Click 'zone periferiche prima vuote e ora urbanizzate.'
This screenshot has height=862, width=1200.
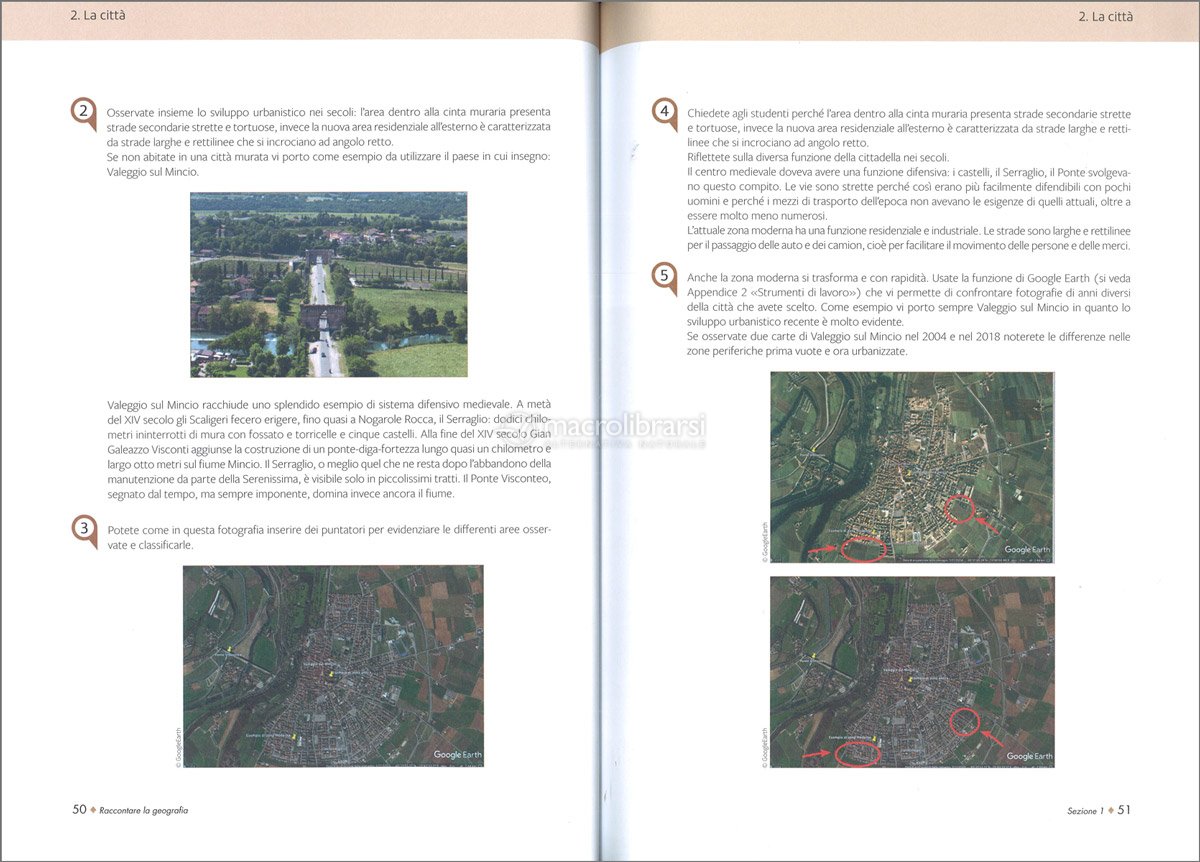click(x=797, y=352)
